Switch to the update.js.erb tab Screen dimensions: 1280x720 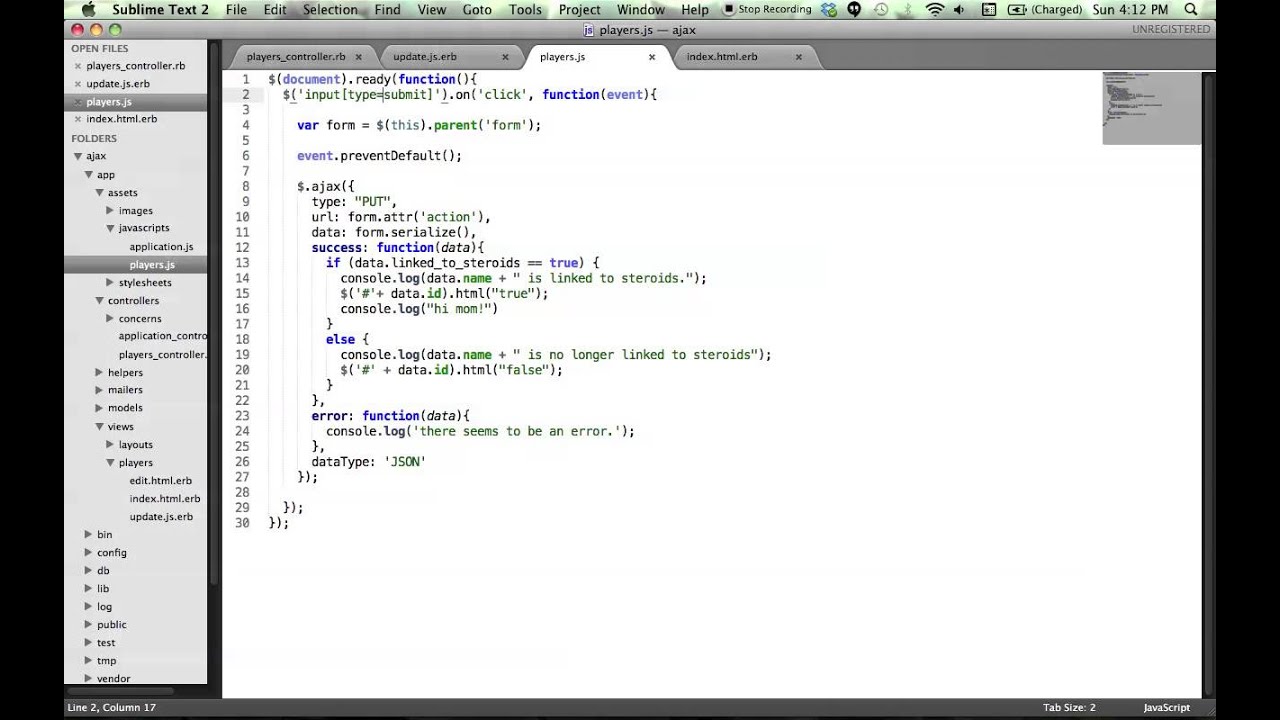point(425,57)
